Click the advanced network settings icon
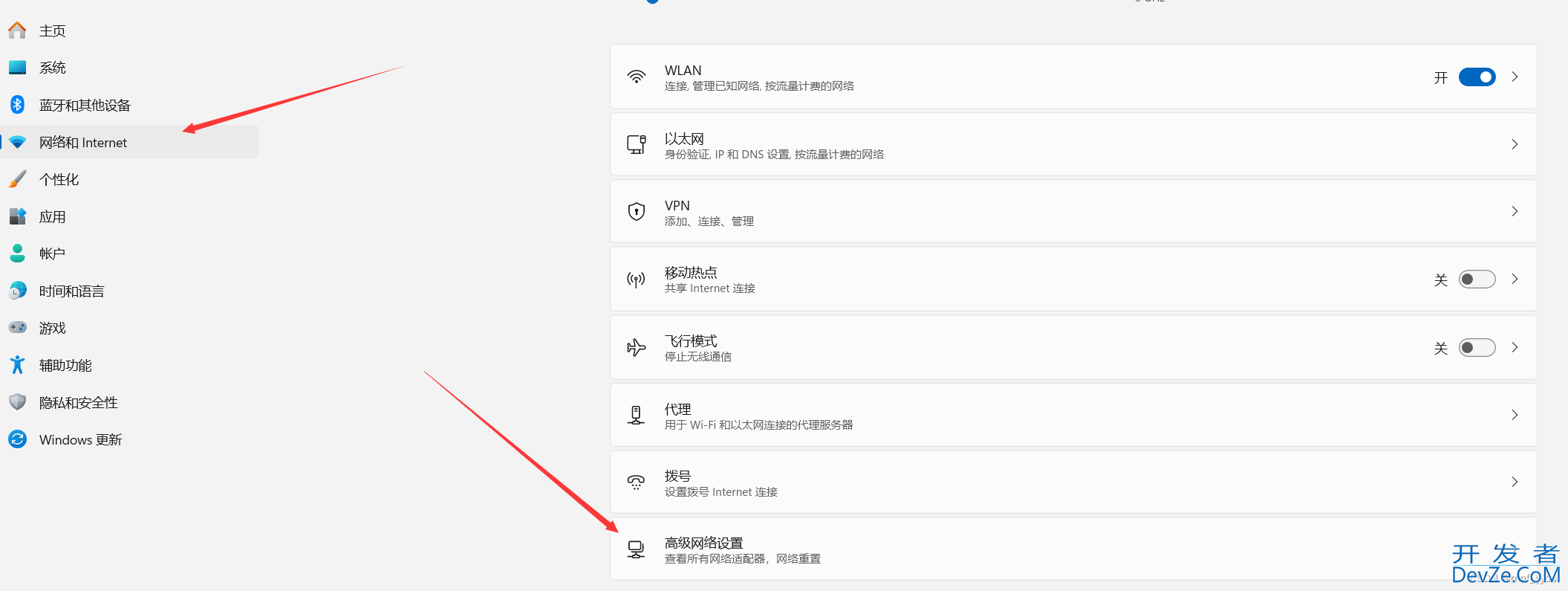This screenshot has width=1568, height=591. (x=636, y=549)
